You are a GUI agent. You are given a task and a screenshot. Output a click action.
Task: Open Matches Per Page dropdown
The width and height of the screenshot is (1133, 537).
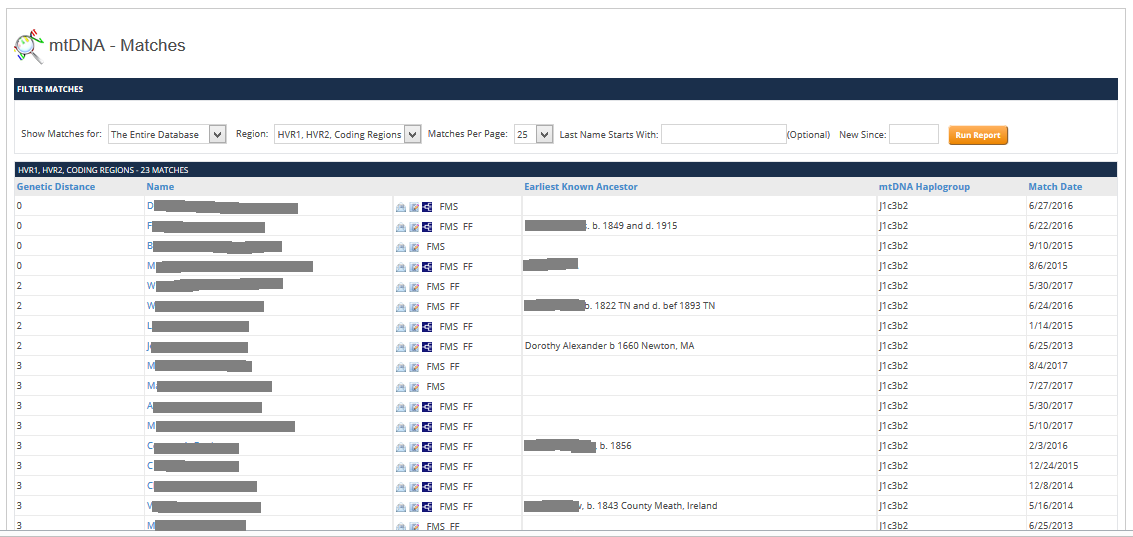534,134
